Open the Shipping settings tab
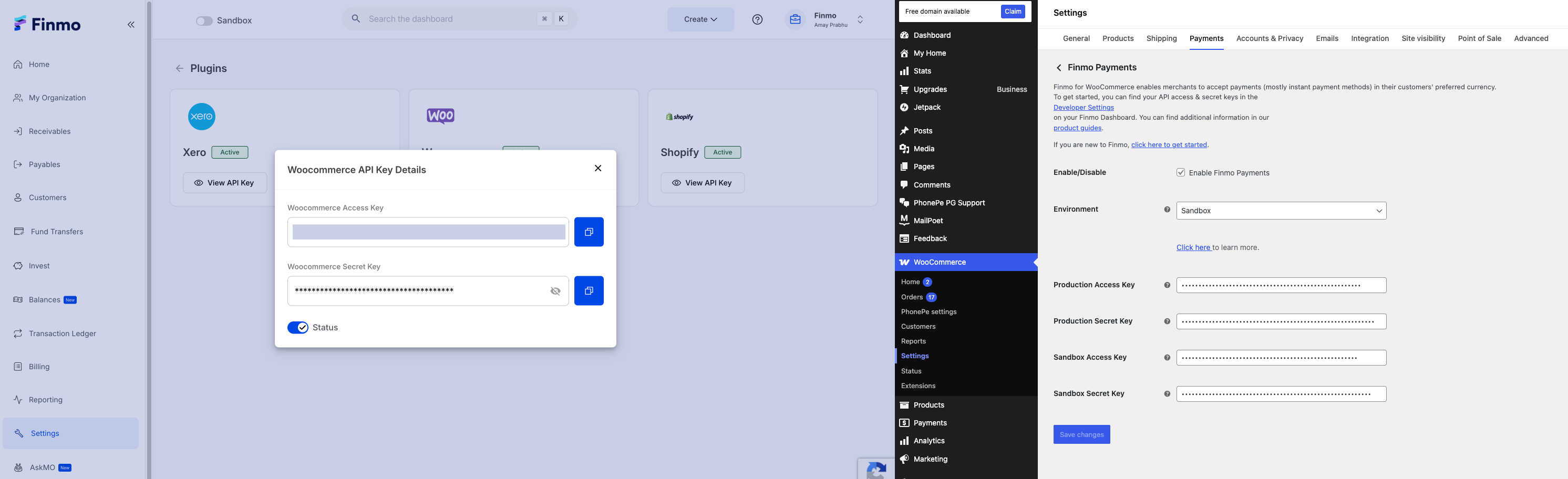1568x479 pixels. pos(1161,38)
